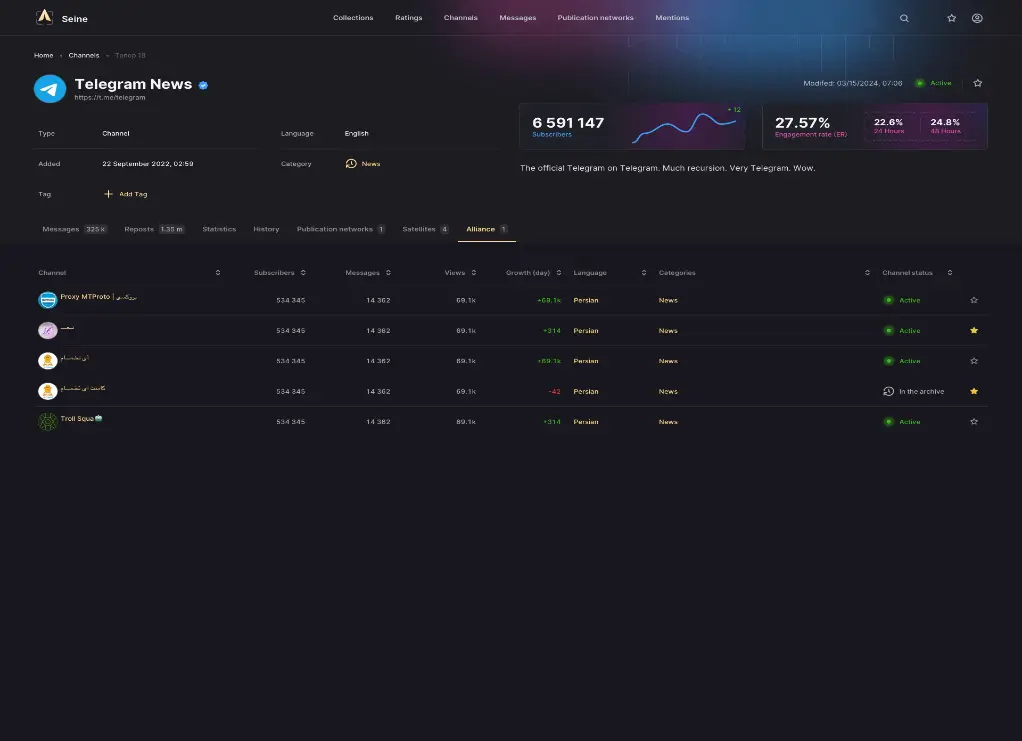Screen dimensions: 1022x741
Task: Click the News category link under Category
Action: 371,164
